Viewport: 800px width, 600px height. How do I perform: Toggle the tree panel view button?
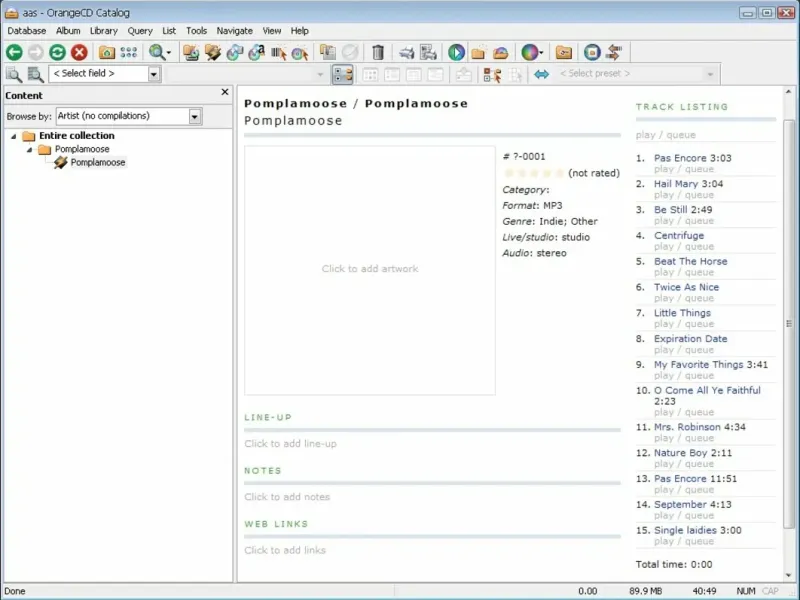[x=342, y=74]
